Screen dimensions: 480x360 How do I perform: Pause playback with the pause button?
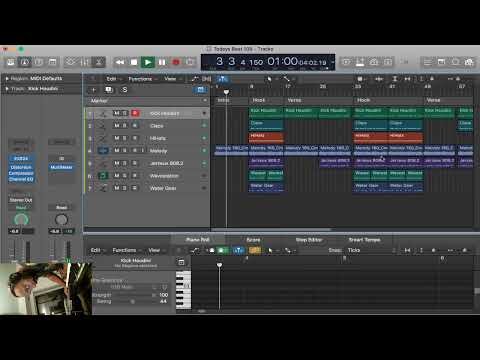point(162,62)
